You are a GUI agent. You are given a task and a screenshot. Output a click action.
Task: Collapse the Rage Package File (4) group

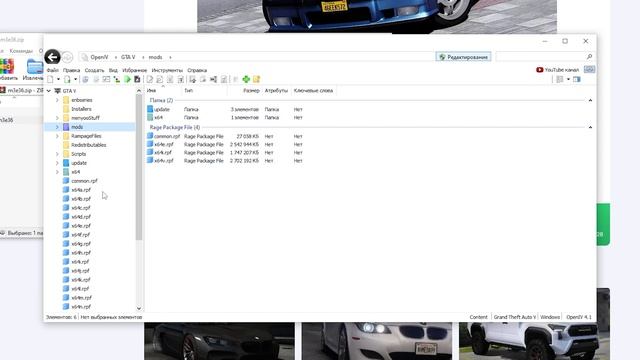590,127
